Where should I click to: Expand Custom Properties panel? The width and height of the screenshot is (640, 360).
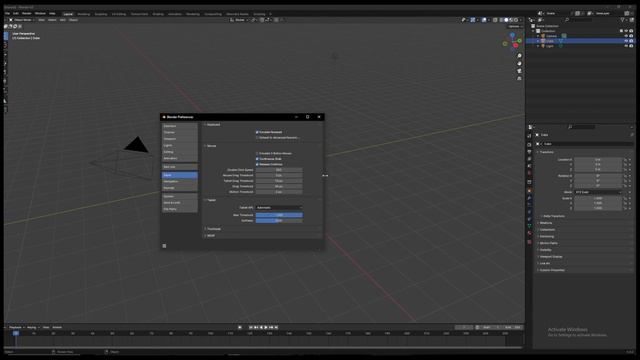552,270
